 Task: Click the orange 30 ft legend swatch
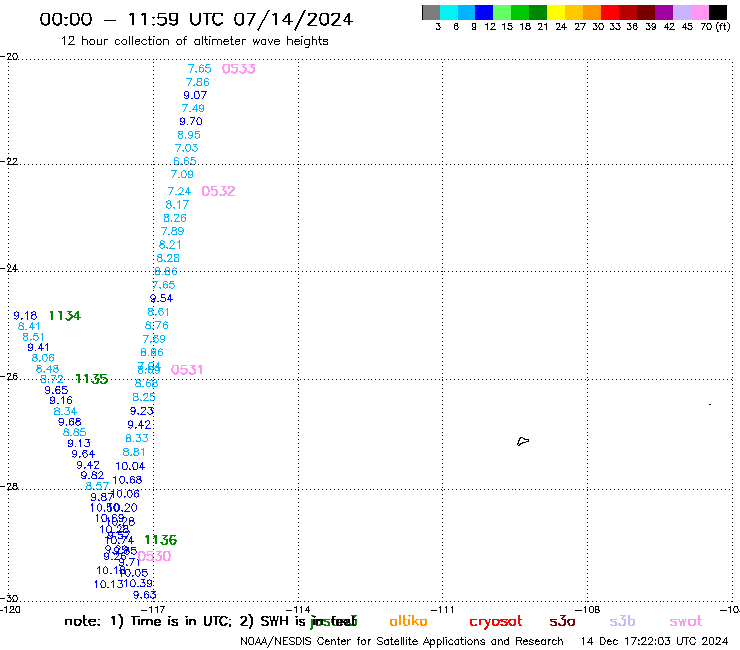pyautogui.click(x=592, y=12)
